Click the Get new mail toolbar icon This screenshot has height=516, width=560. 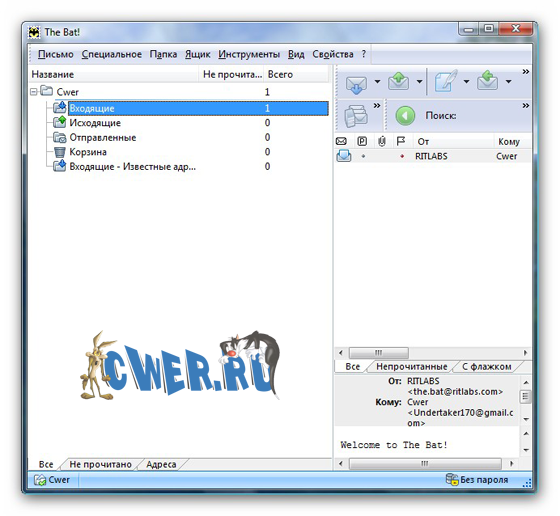pyautogui.click(x=356, y=84)
